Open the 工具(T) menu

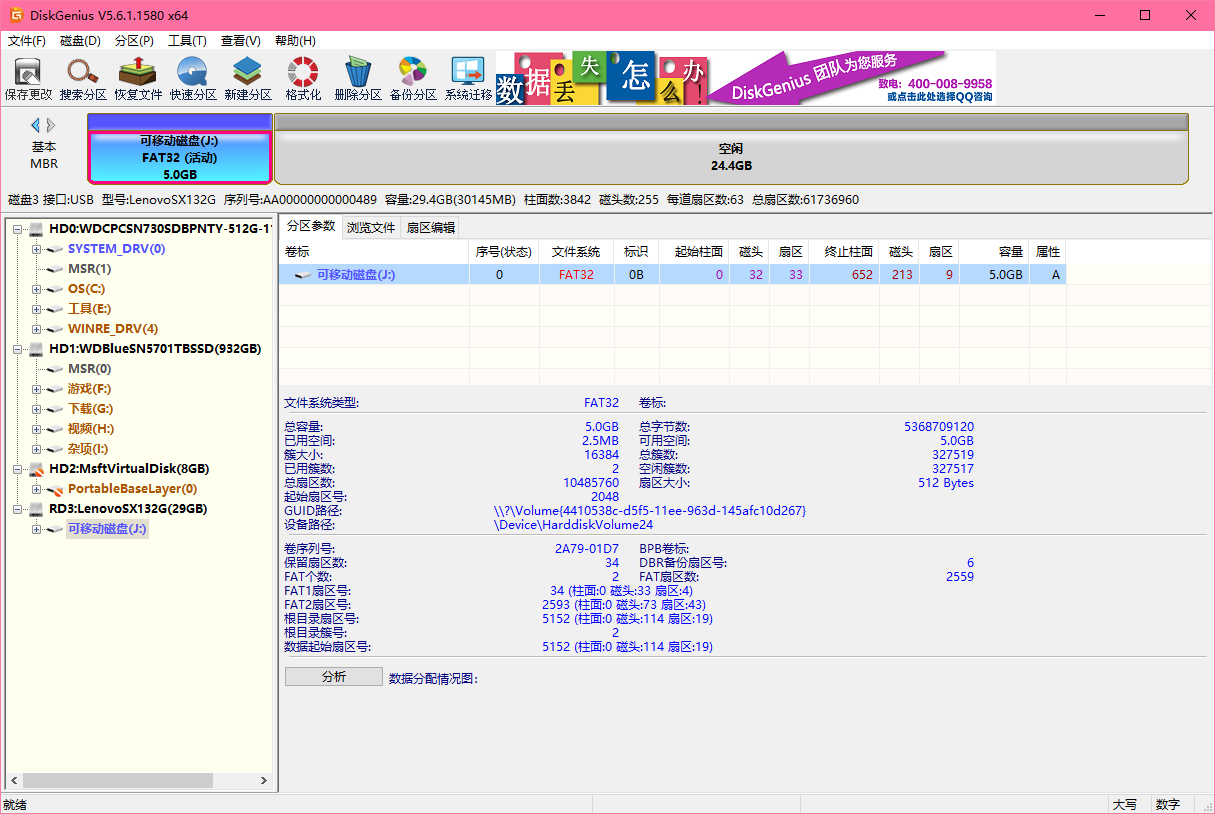click(x=187, y=41)
